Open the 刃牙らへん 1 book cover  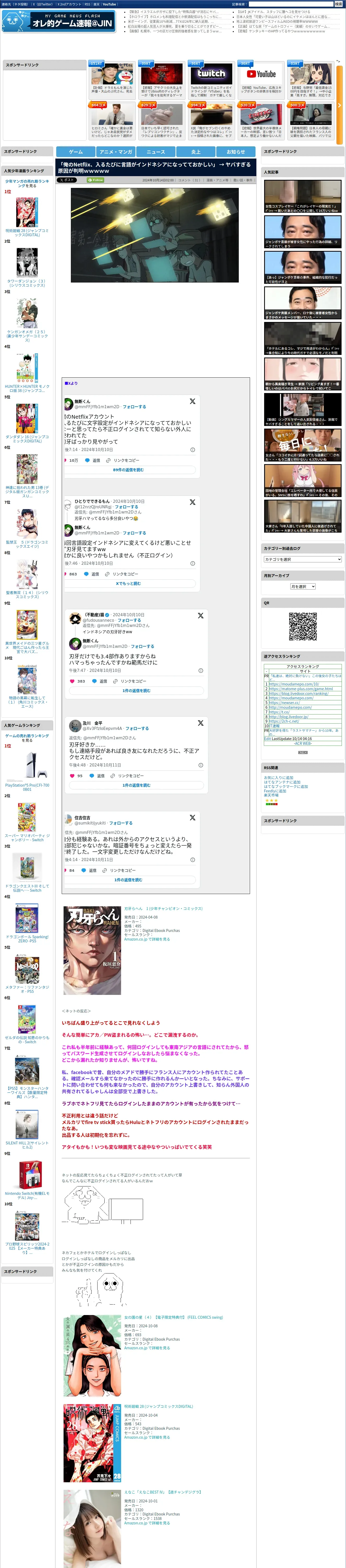coord(92,951)
